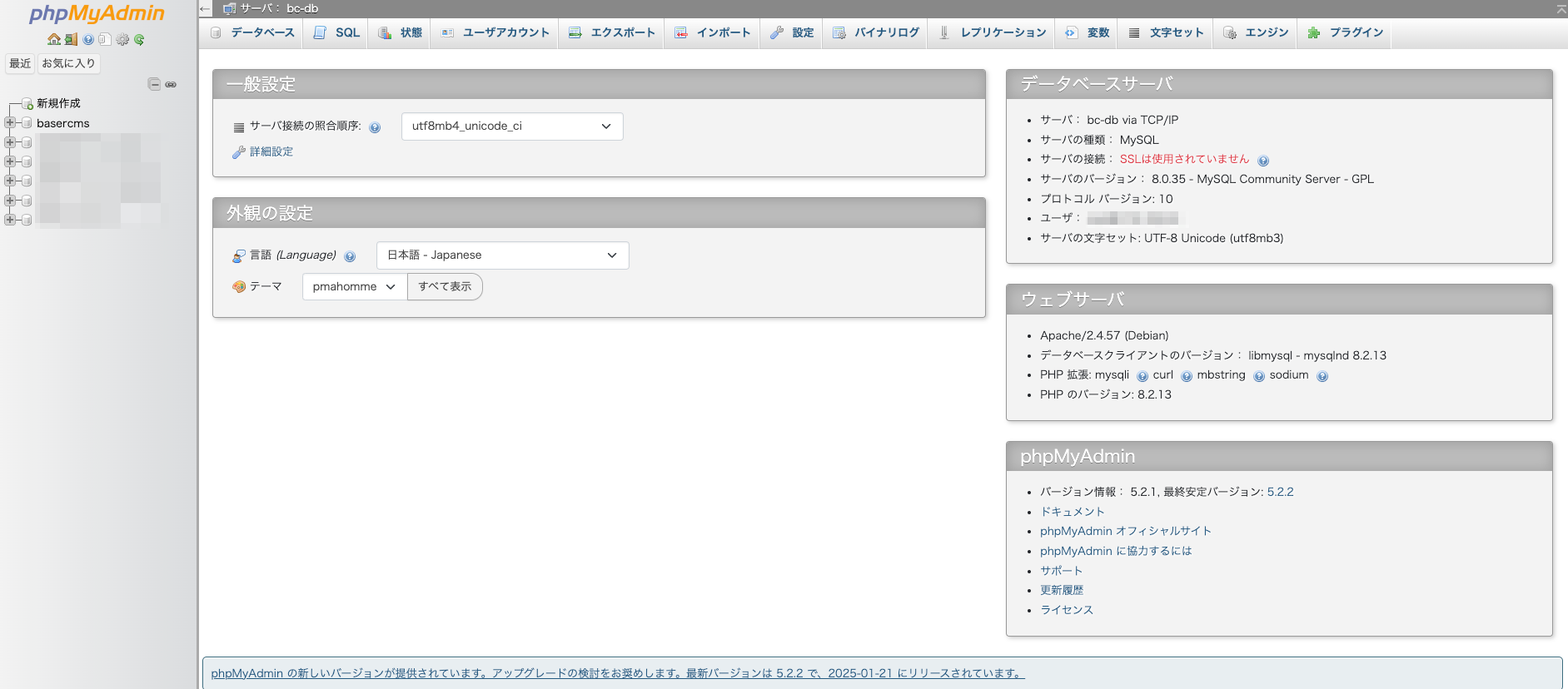Expand the basercms database tree node

(10, 123)
